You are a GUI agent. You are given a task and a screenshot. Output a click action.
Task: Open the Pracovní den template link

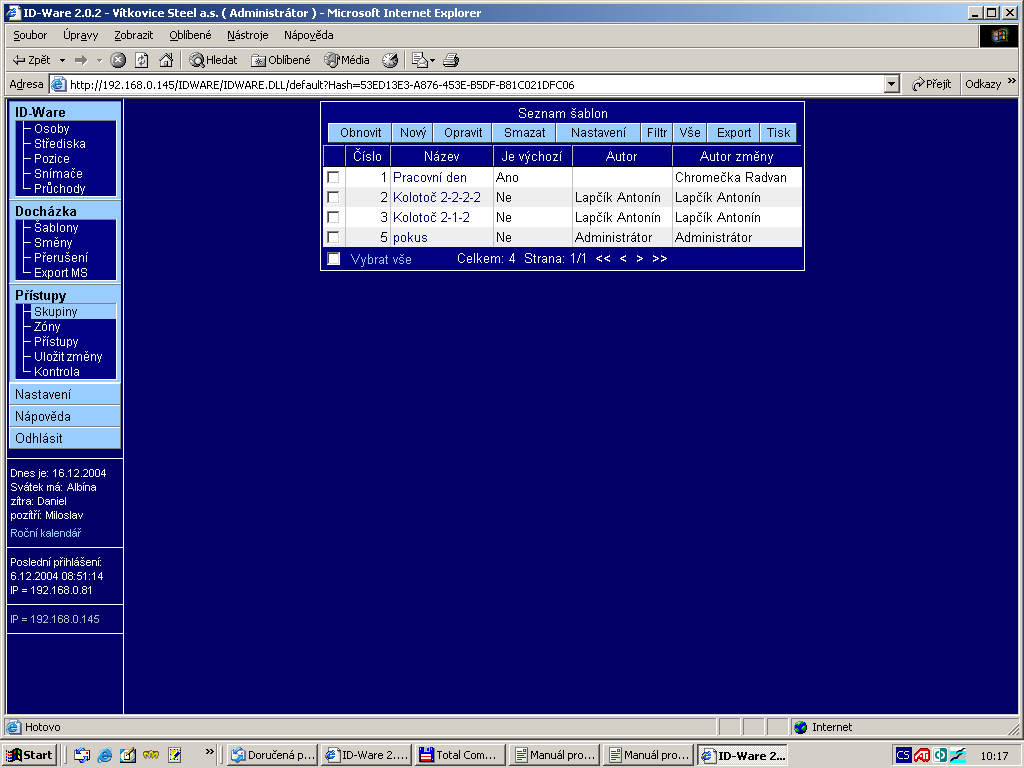(x=430, y=178)
